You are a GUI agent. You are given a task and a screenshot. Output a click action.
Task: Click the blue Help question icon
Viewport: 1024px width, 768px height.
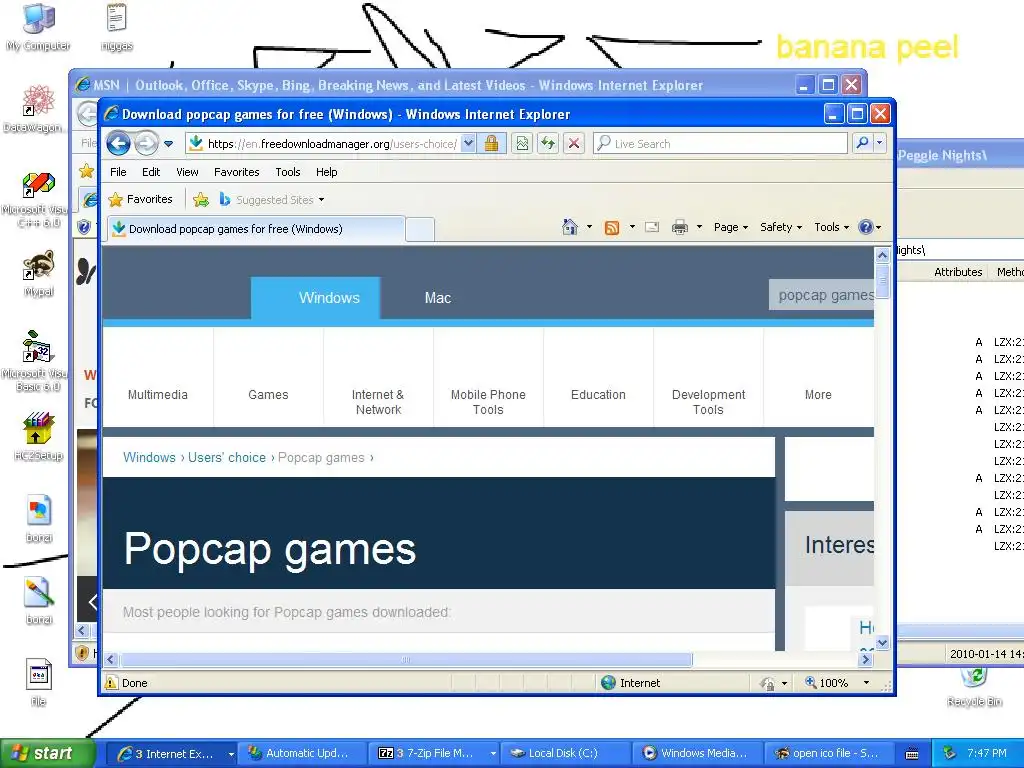coord(866,227)
